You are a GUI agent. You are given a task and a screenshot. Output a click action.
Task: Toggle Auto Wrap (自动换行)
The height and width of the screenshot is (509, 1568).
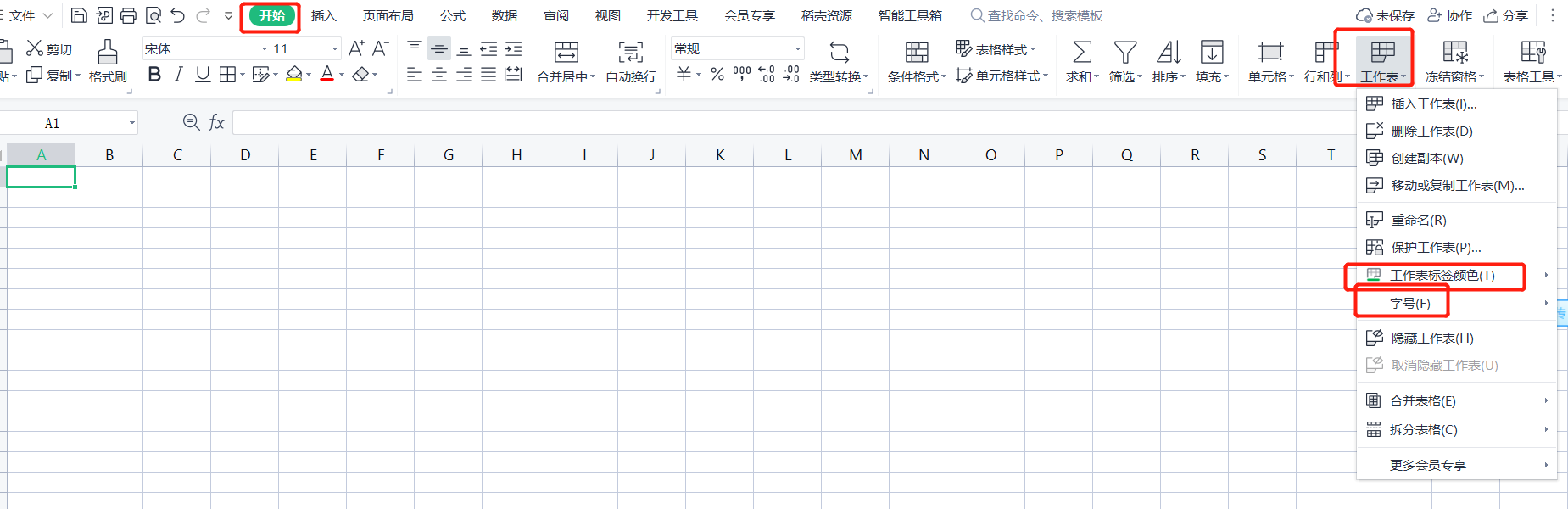tap(631, 61)
